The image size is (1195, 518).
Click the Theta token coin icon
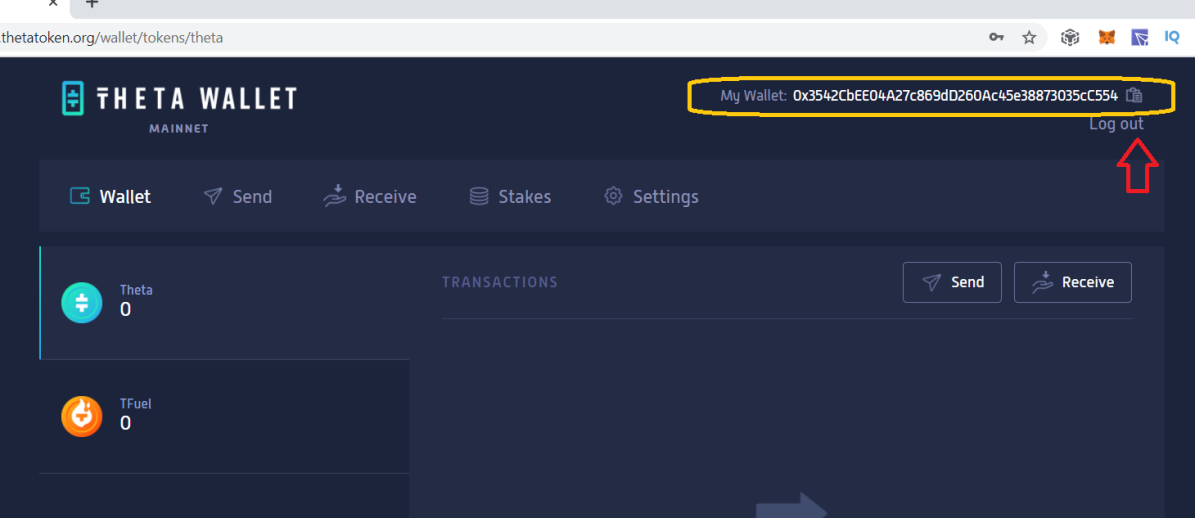[82, 302]
